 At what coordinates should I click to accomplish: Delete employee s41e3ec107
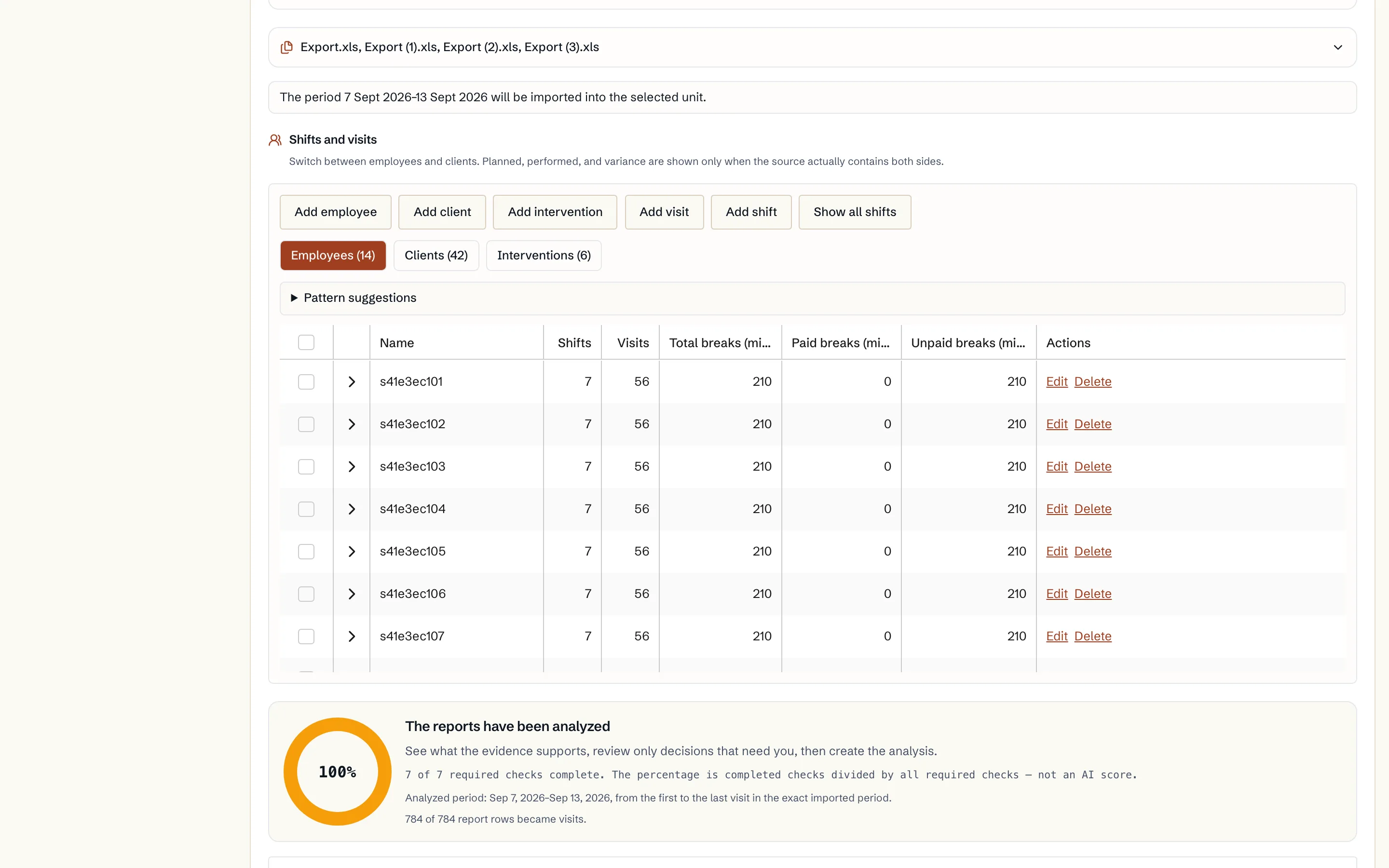click(1093, 637)
